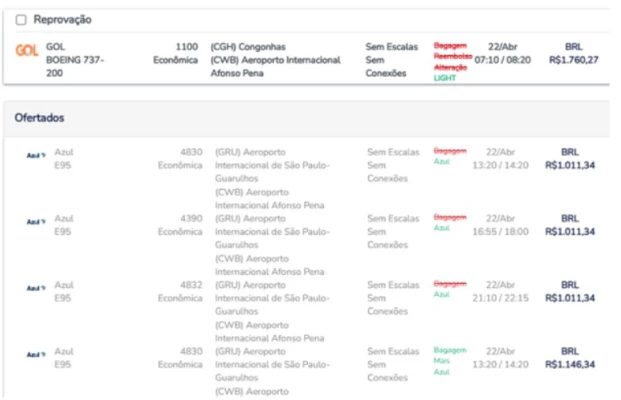This screenshot has width=621, height=400.
Task: Click Azul flight number 4832
Action: coord(191,285)
